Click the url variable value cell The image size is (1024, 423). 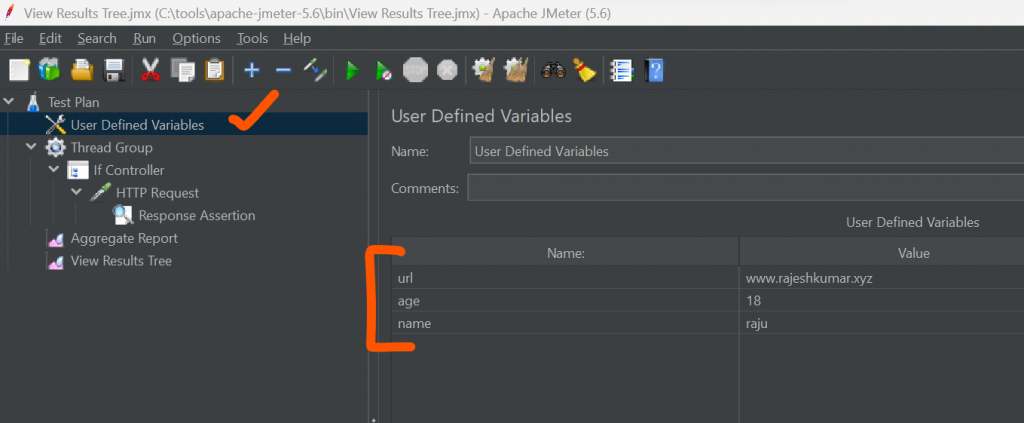click(x=880, y=277)
